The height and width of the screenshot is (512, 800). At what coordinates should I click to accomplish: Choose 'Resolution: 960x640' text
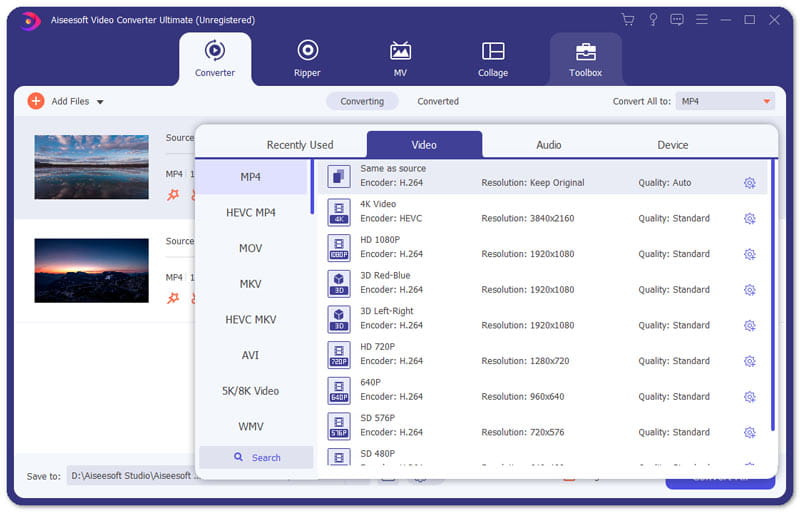tap(522, 397)
